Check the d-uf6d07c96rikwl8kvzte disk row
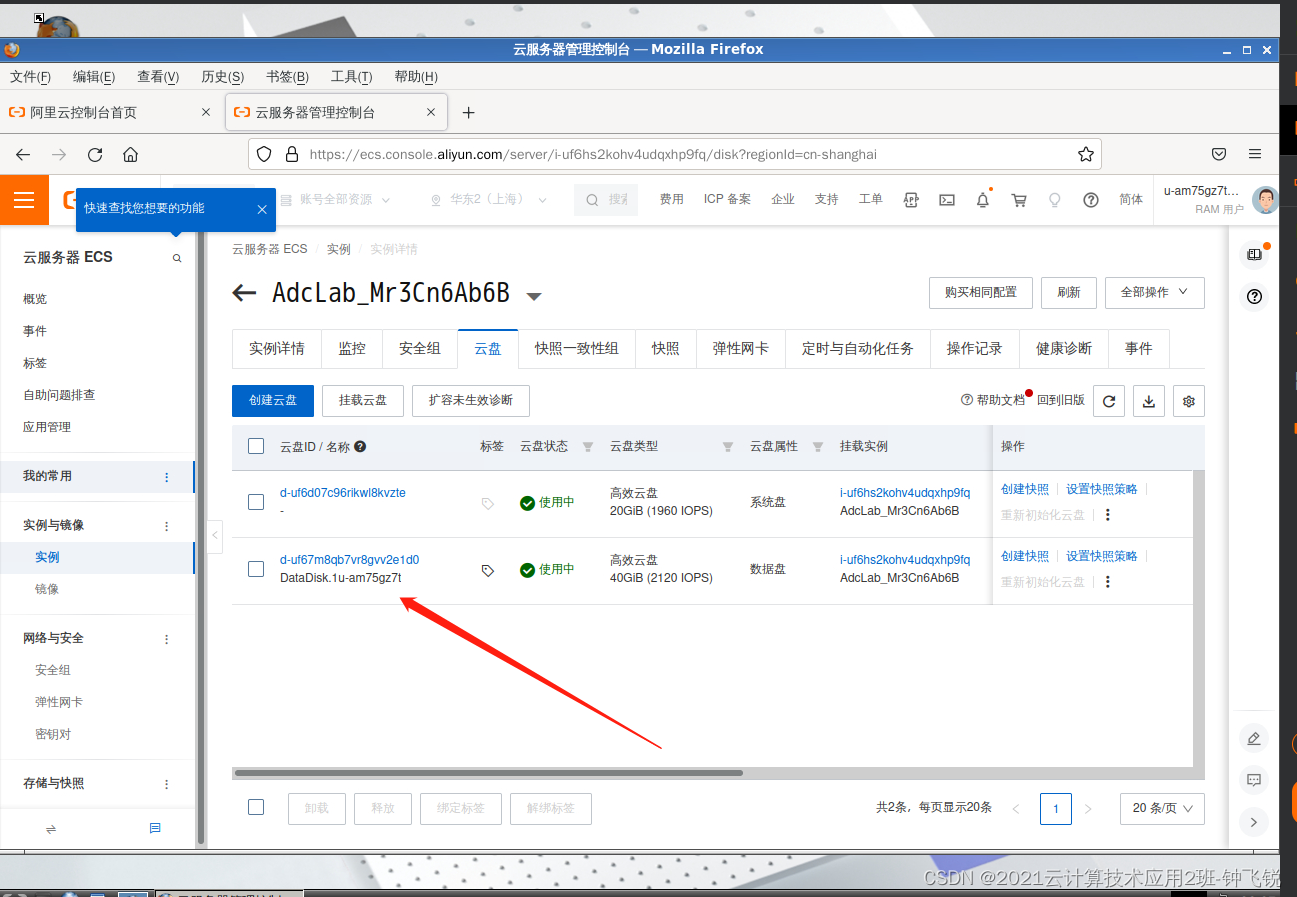 click(x=256, y=502)
